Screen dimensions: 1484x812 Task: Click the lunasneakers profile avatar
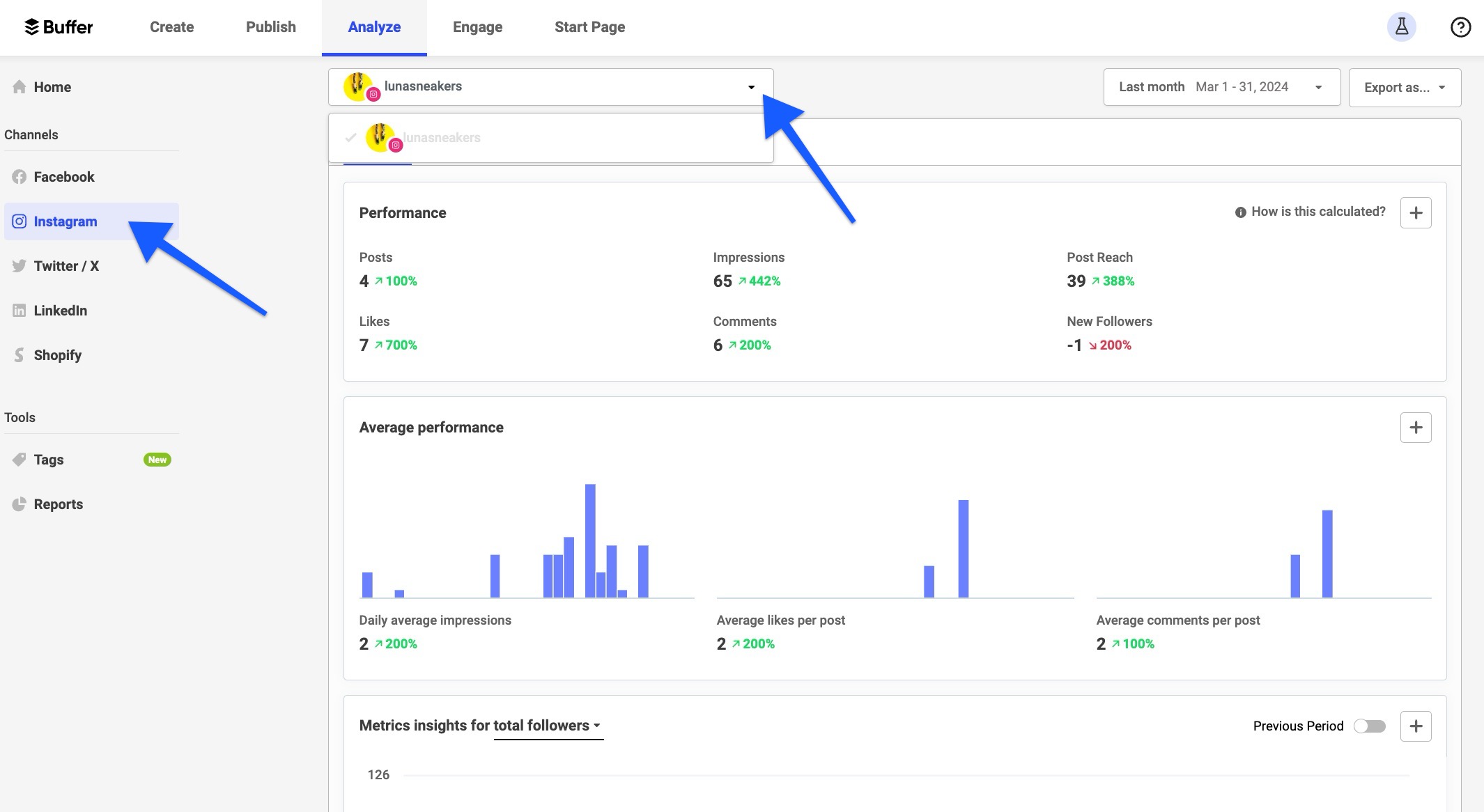[x=357, y=86]
